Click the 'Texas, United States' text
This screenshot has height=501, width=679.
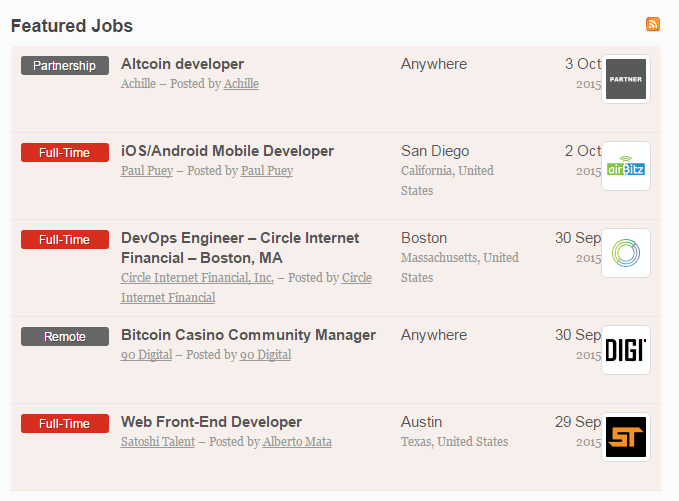[x=454, y=442]
